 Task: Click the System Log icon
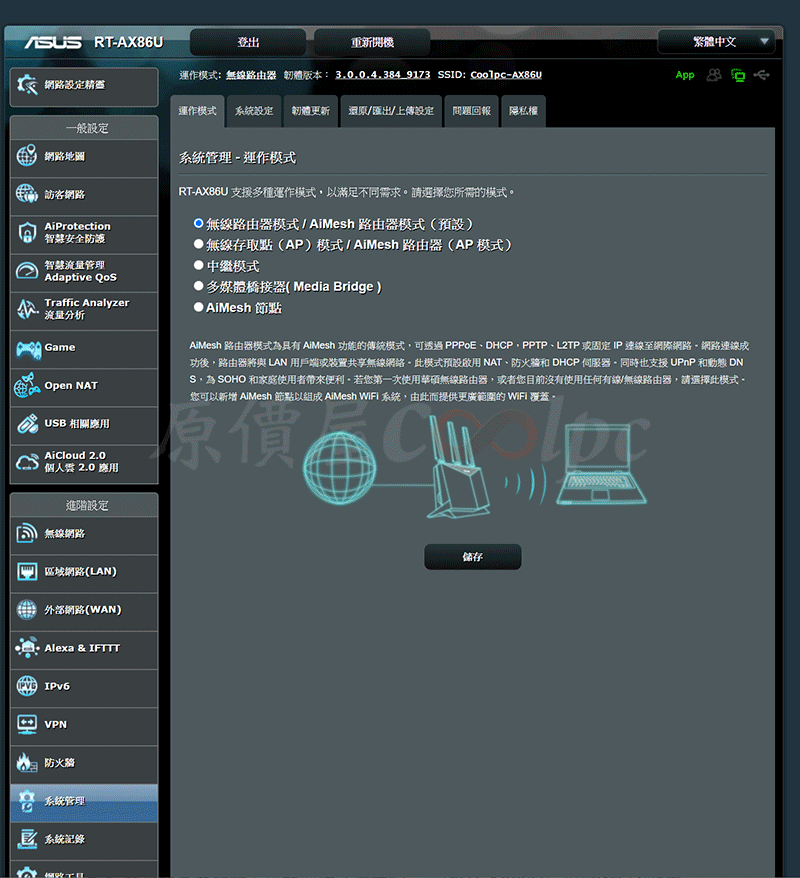tap(27, 839)
